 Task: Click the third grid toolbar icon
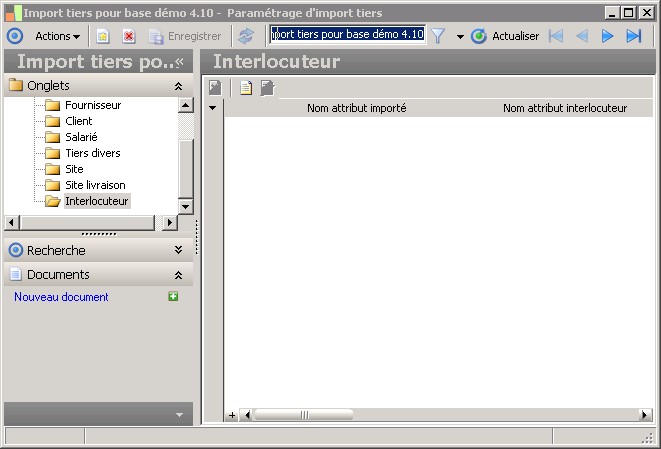(267, 88)
